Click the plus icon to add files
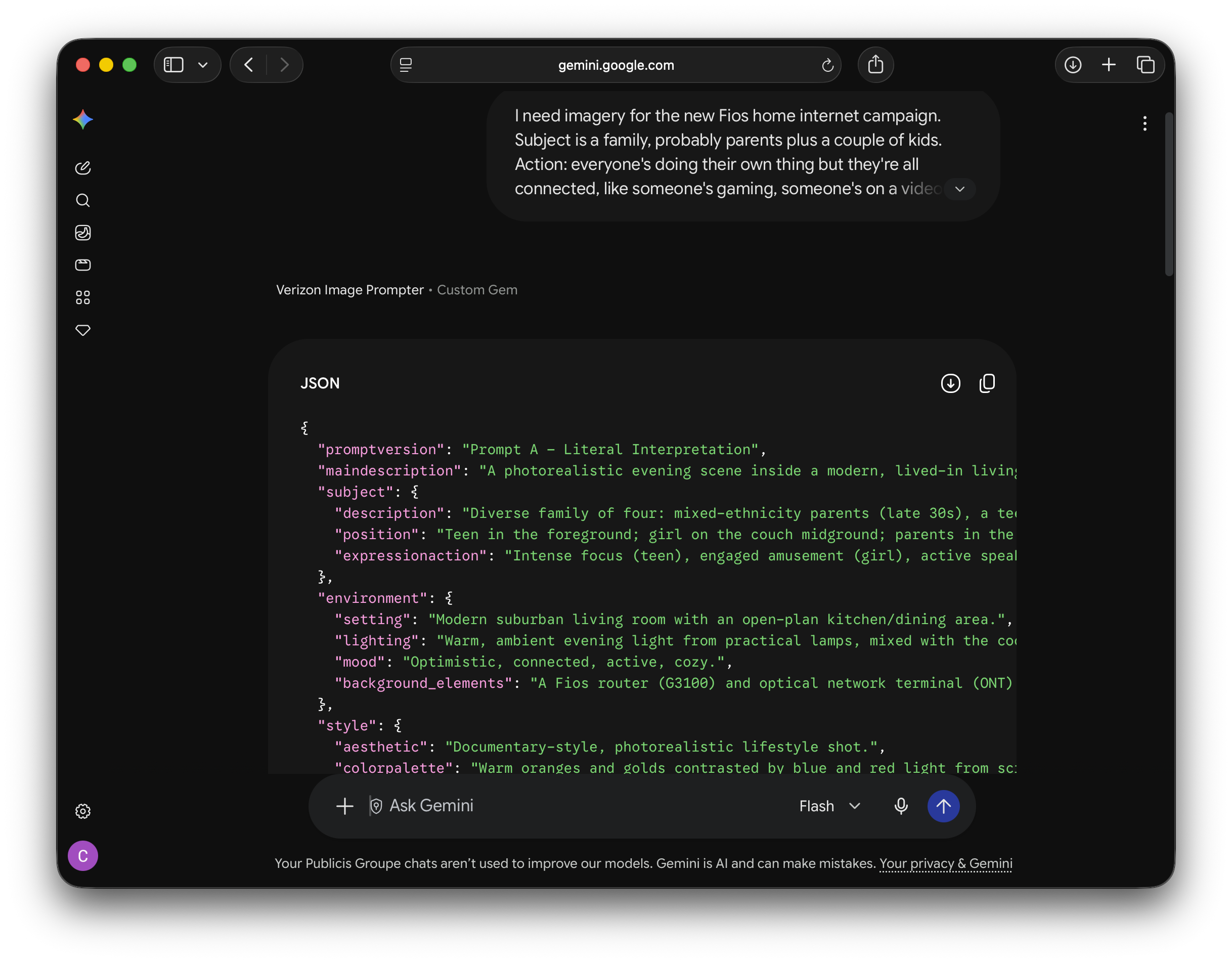Viewport: 1232px width, 963px height. click(345, 806)
